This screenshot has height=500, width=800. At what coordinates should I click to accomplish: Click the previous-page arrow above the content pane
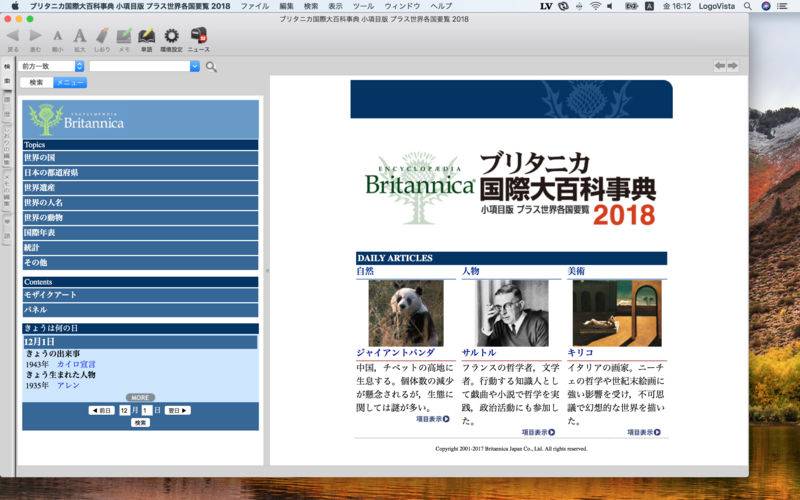point(720,66)
